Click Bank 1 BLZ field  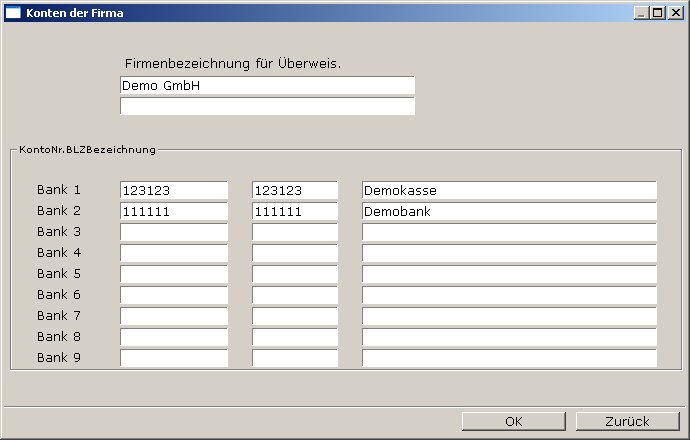pyautogui.click(x=295, y=190)
